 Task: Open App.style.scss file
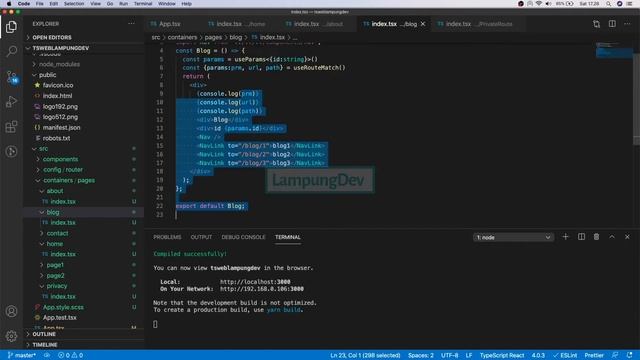coord(63,307)
